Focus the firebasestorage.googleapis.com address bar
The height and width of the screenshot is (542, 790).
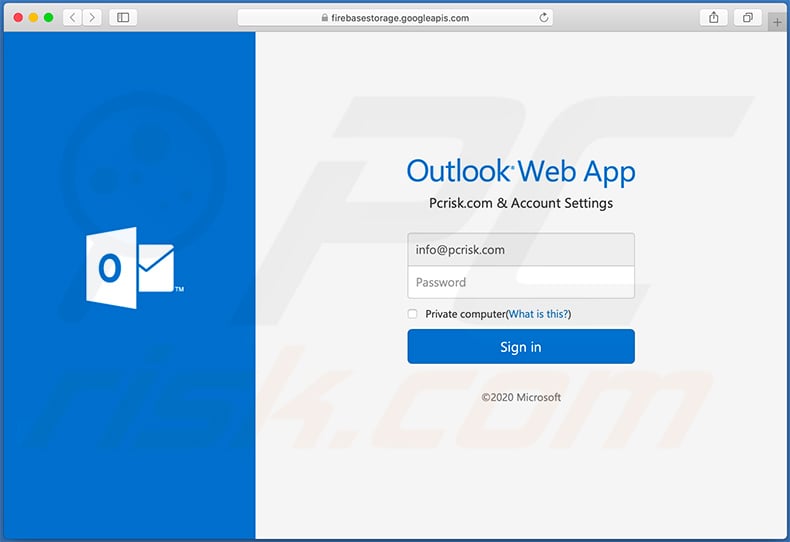click(395, 18)
